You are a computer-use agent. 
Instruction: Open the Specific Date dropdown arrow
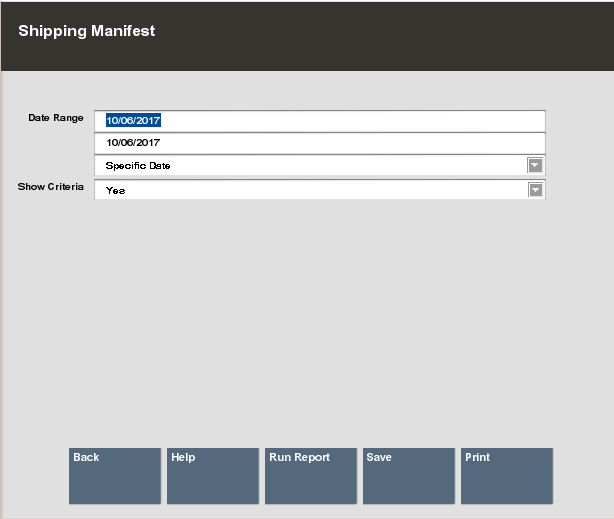[535, 166]
